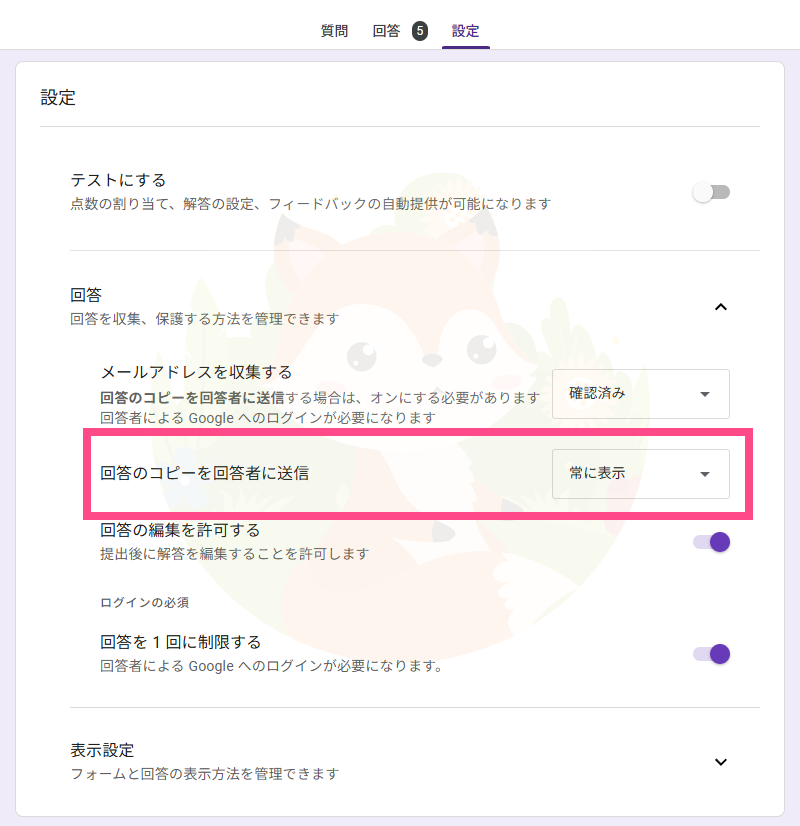Click the collapse chevron on the 回答 section
The width and height of the screenshot is (800, 826).
(721, 308)
